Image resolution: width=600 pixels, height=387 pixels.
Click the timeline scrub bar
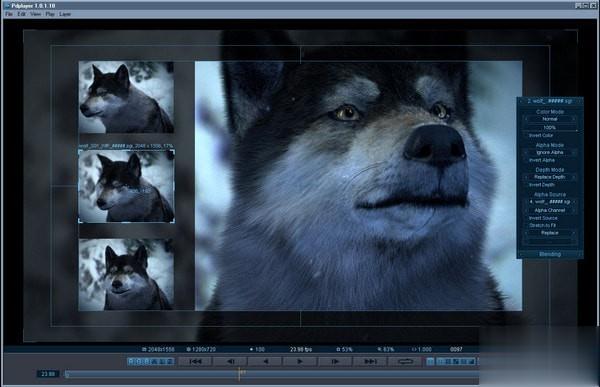tap(271, 374)
